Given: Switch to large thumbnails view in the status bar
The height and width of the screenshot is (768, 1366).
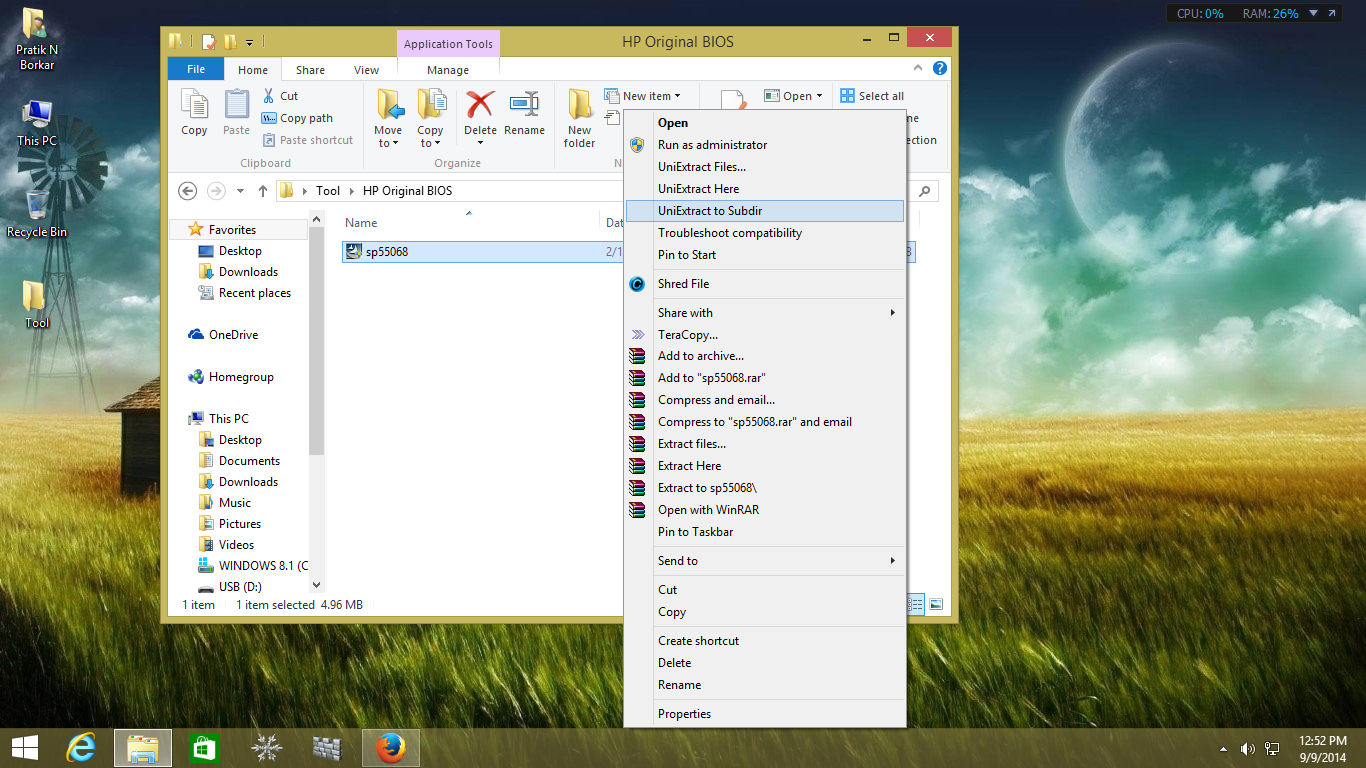Looking at the screenshot, I should coord(936,604).
